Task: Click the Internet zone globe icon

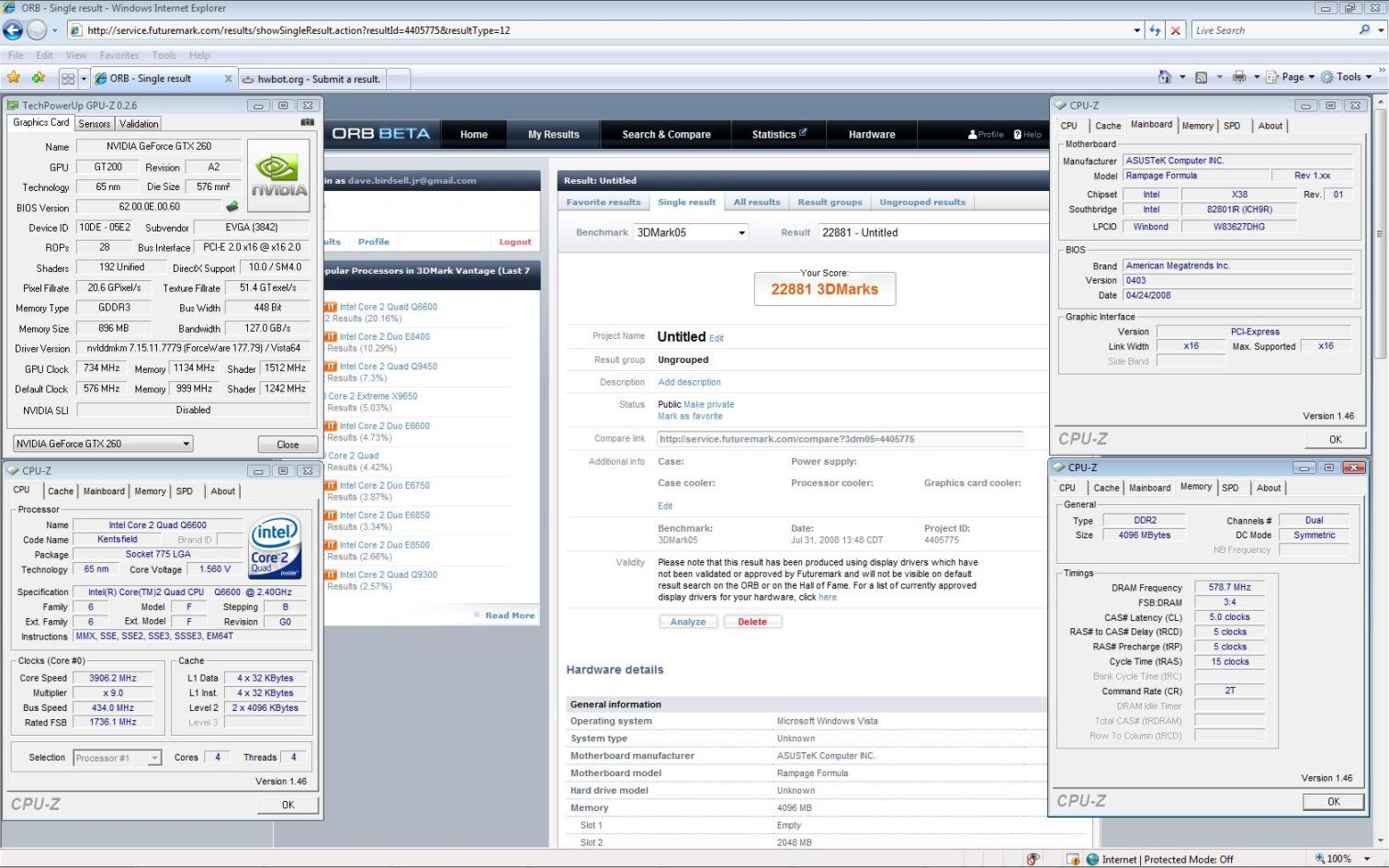Action: click(1092, 859)
